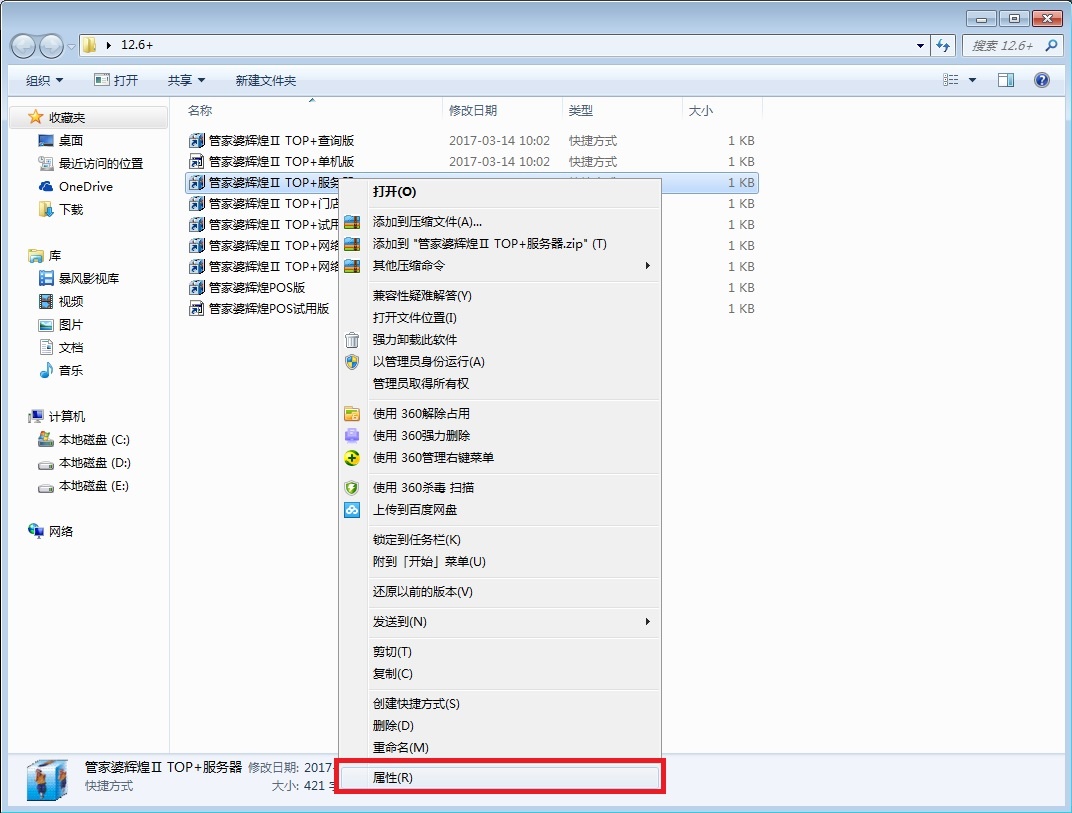Click the WinRAR icon beside 添加到 zip entry
Image resolution: width=1072 pixels, height=813 pixels.
pos(352,244)
